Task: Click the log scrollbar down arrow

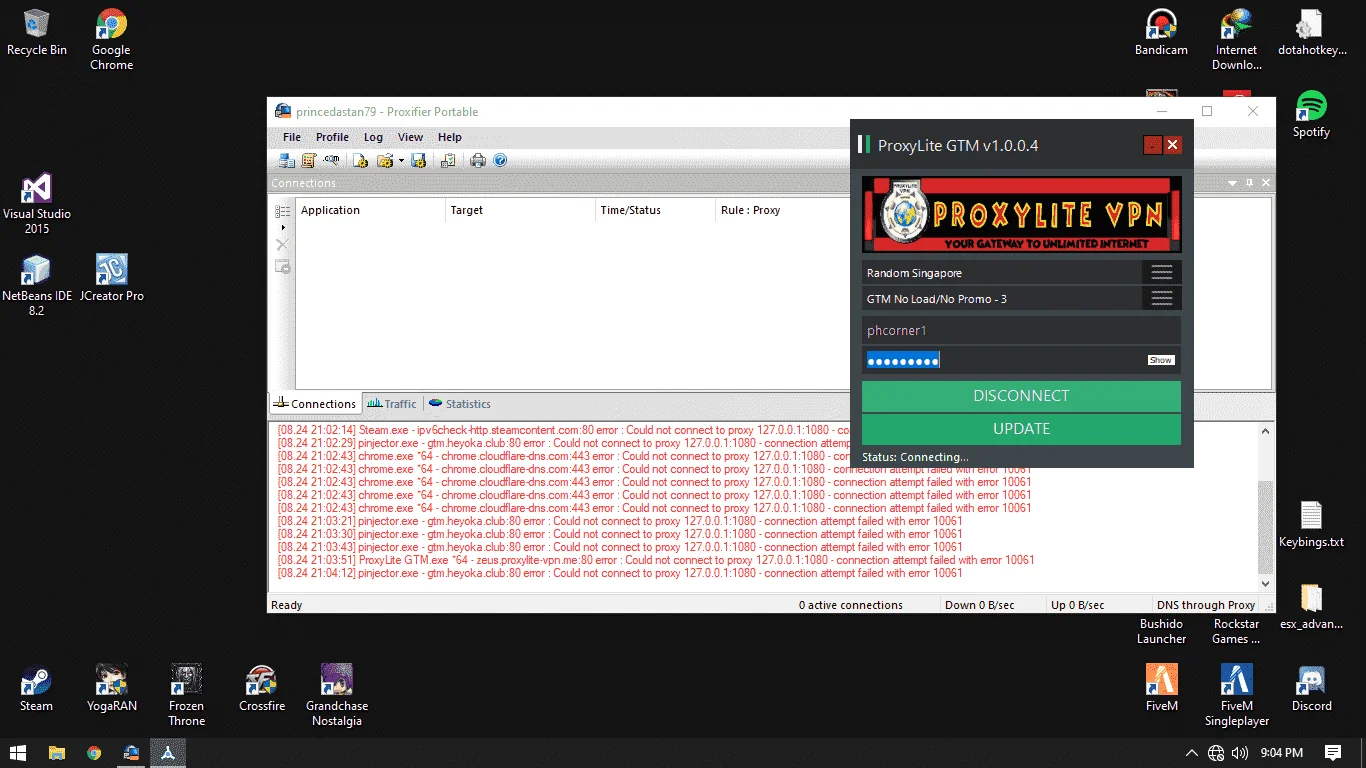Action: (1266, 584)
